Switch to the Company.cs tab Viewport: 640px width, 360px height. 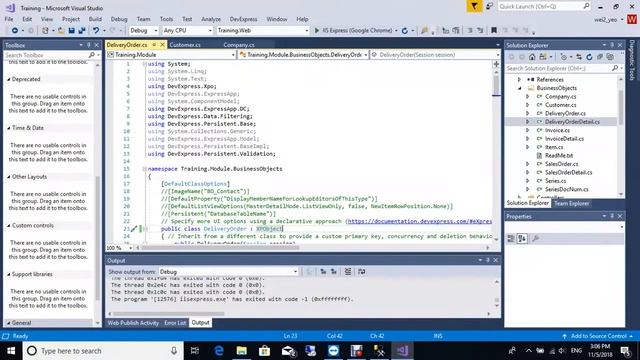[239, 45]
